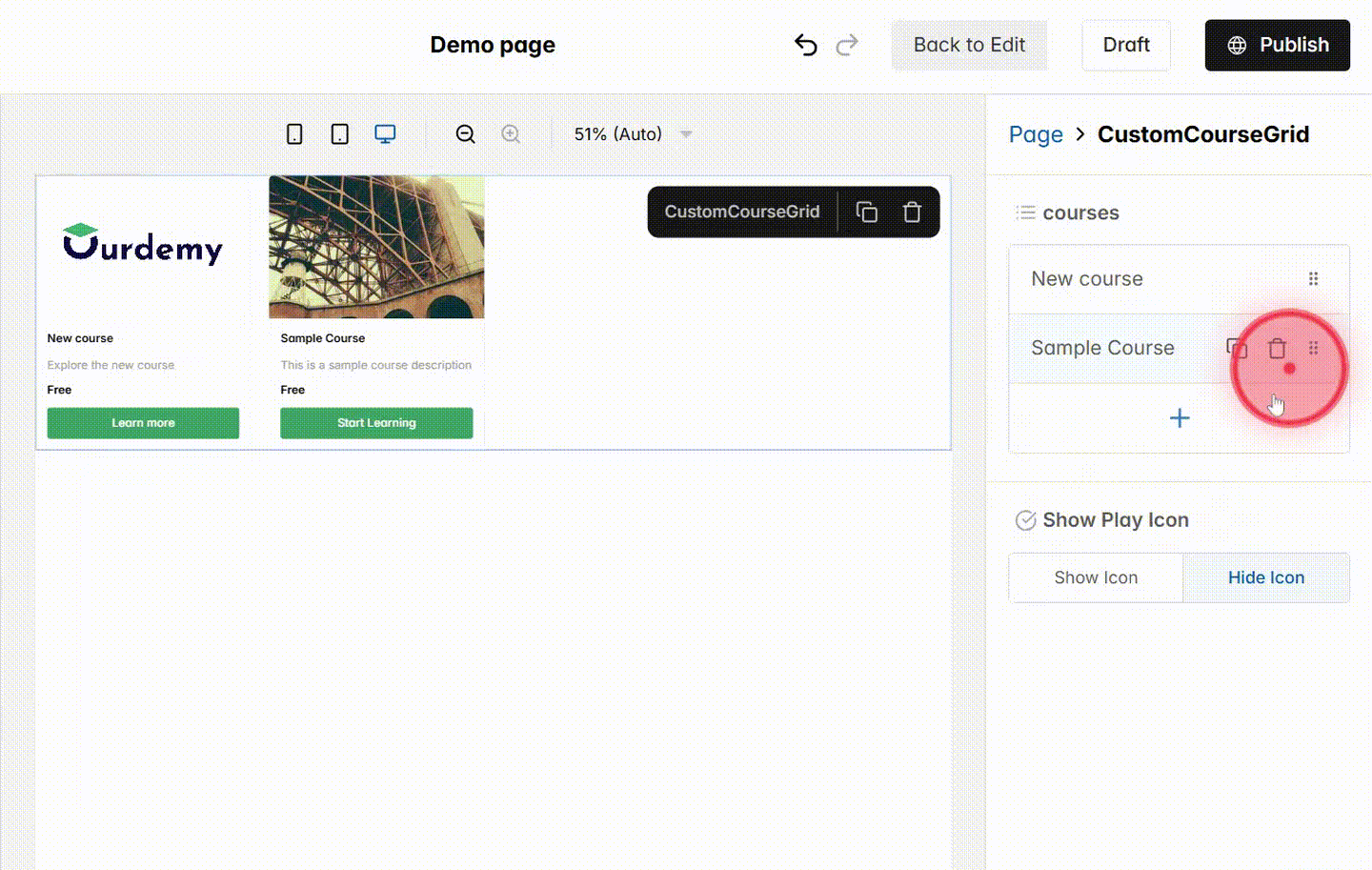Switch to mobile preview mode
This screenshot has height=870, width=1372.
coord(293,133)
